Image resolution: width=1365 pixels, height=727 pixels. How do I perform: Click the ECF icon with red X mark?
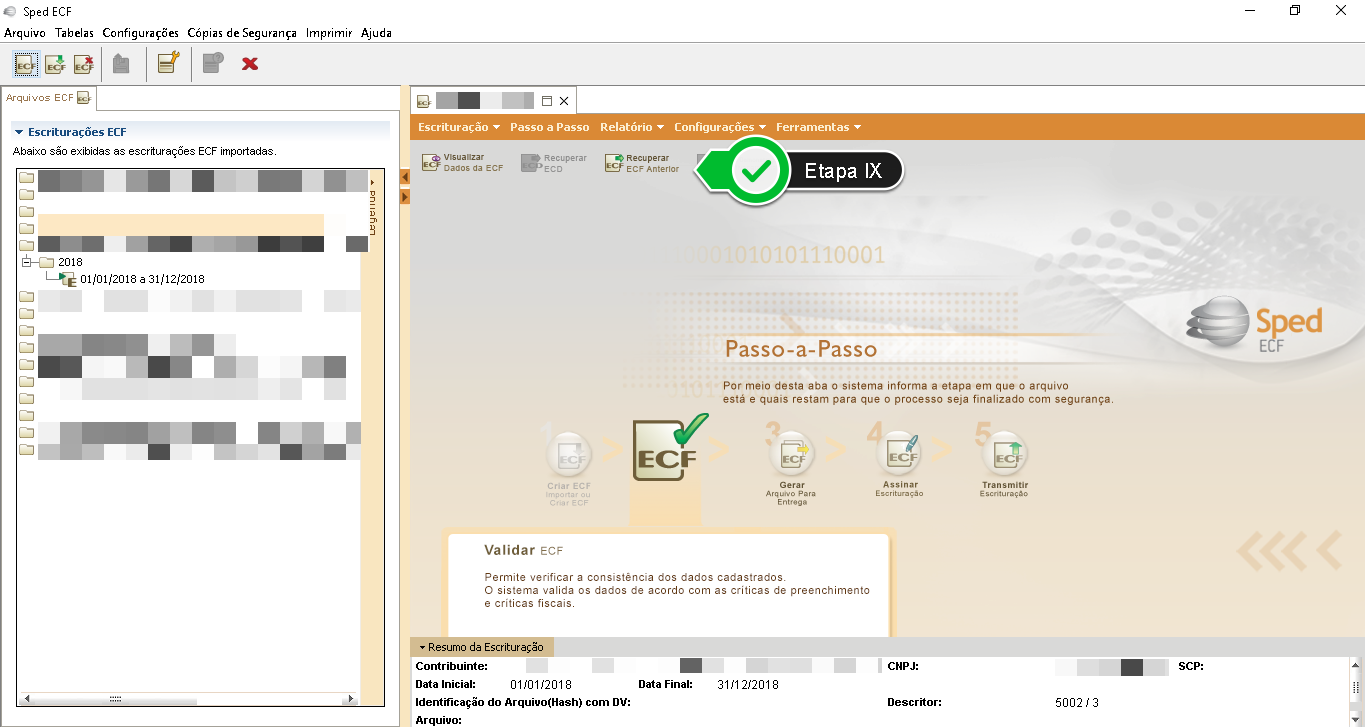[x=84, y=64]
